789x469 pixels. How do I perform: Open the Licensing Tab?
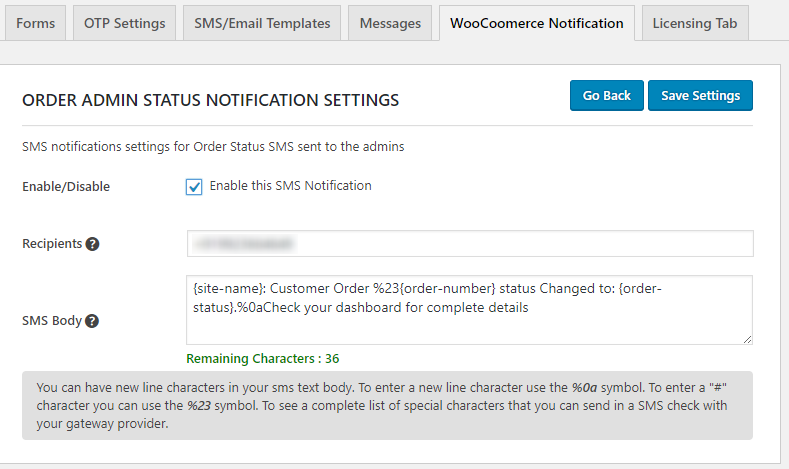click(x=695, y=24)
